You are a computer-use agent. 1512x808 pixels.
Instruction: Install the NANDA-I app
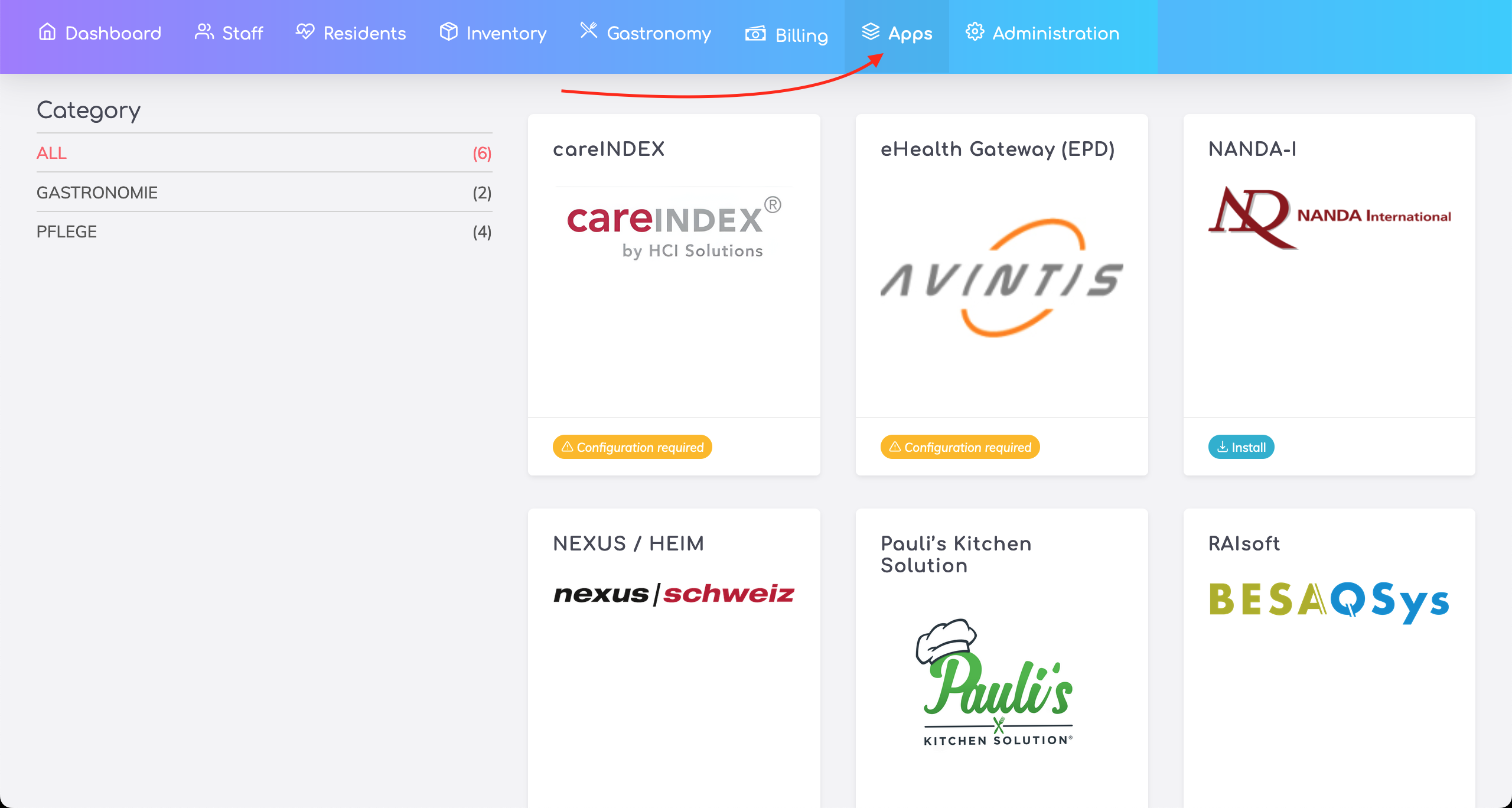click(1241, 447)
